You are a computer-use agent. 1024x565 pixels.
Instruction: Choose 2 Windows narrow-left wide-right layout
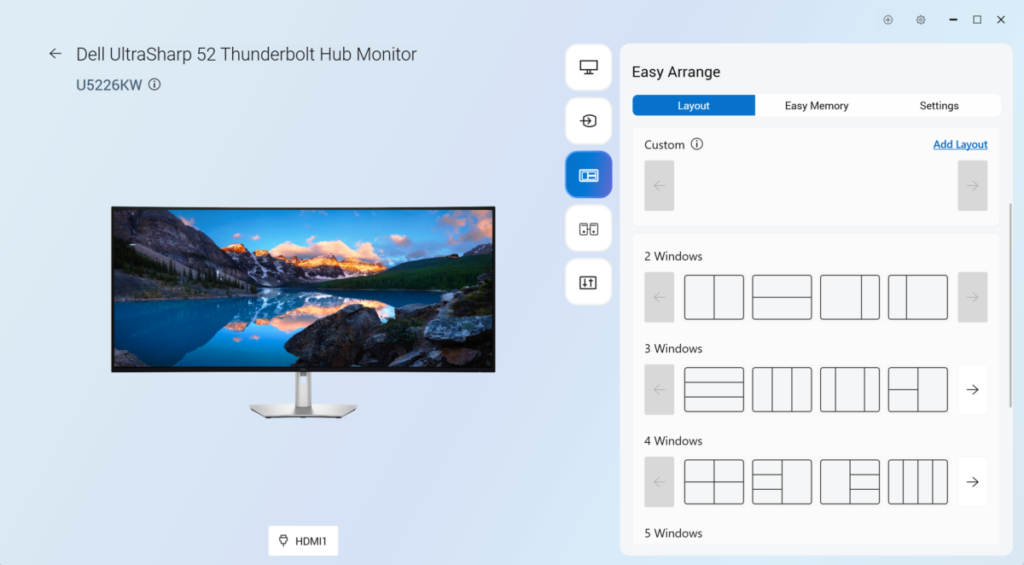tap(918, 297)
